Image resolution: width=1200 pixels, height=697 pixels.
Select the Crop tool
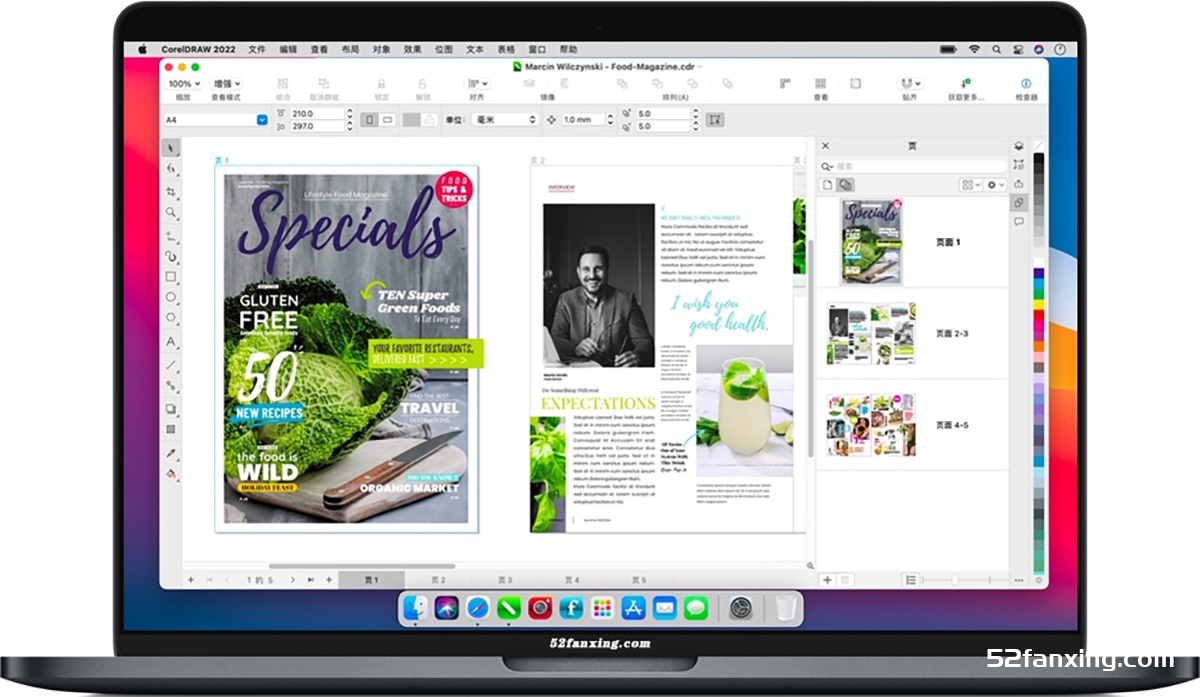tap(171, 191)
